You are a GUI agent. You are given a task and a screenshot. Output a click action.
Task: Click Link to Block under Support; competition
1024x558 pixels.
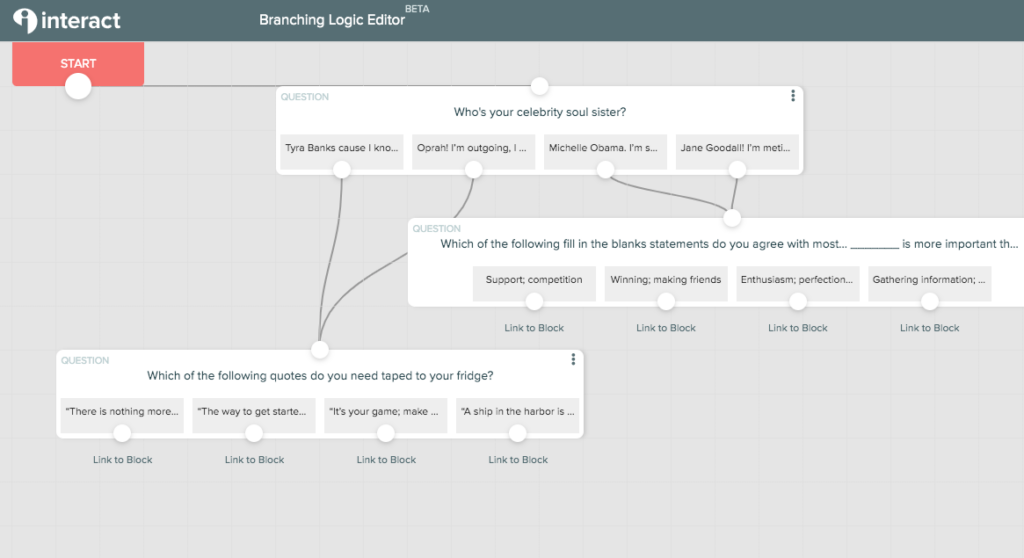coord(534,328)
